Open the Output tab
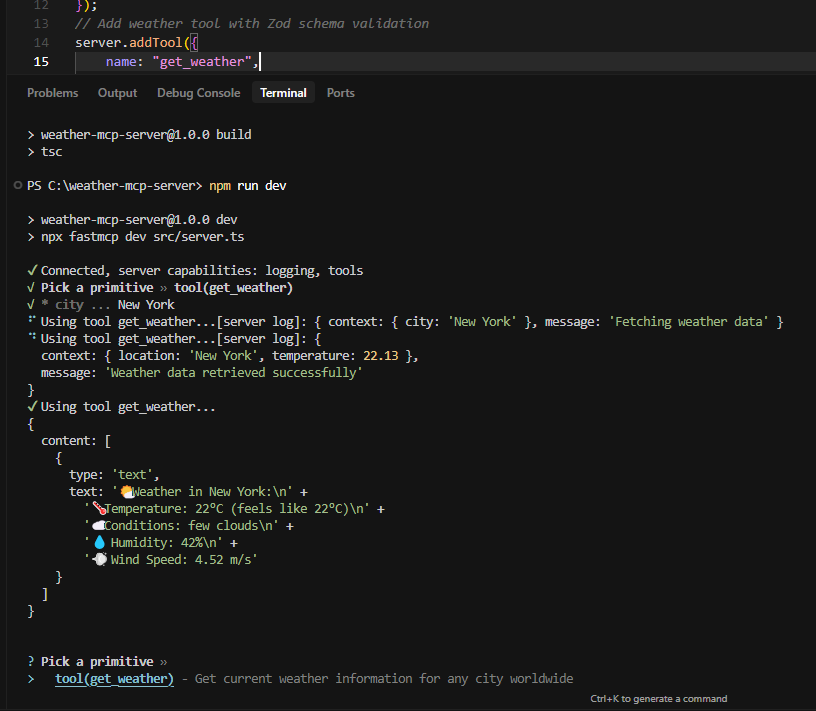The height and width of the screenshot is (711, 816). (118, 93)
